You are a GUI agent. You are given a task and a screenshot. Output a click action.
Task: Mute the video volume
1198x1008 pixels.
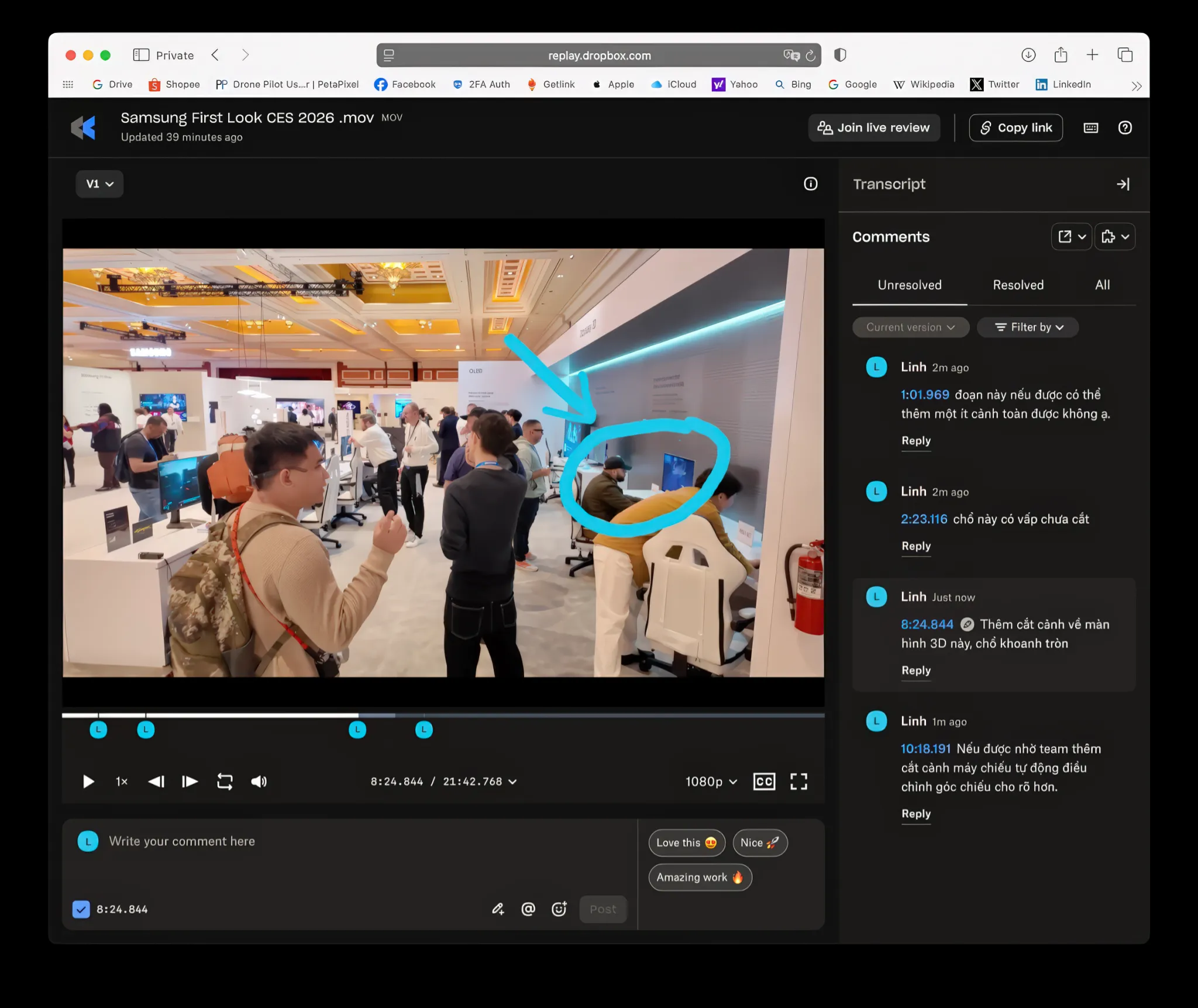259,781
